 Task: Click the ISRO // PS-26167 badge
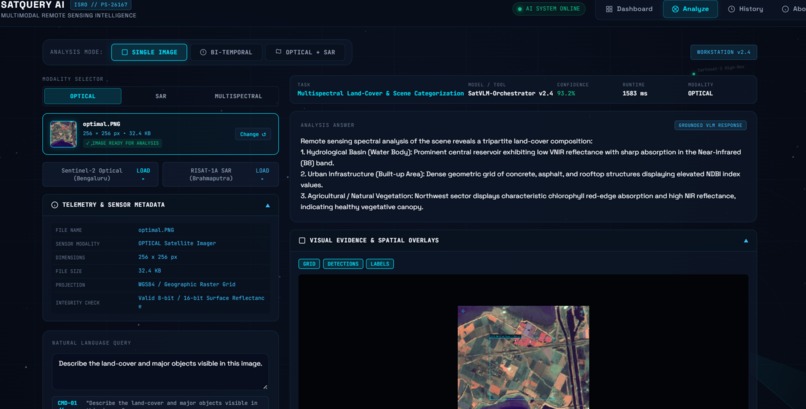click(x=101, y=5)
